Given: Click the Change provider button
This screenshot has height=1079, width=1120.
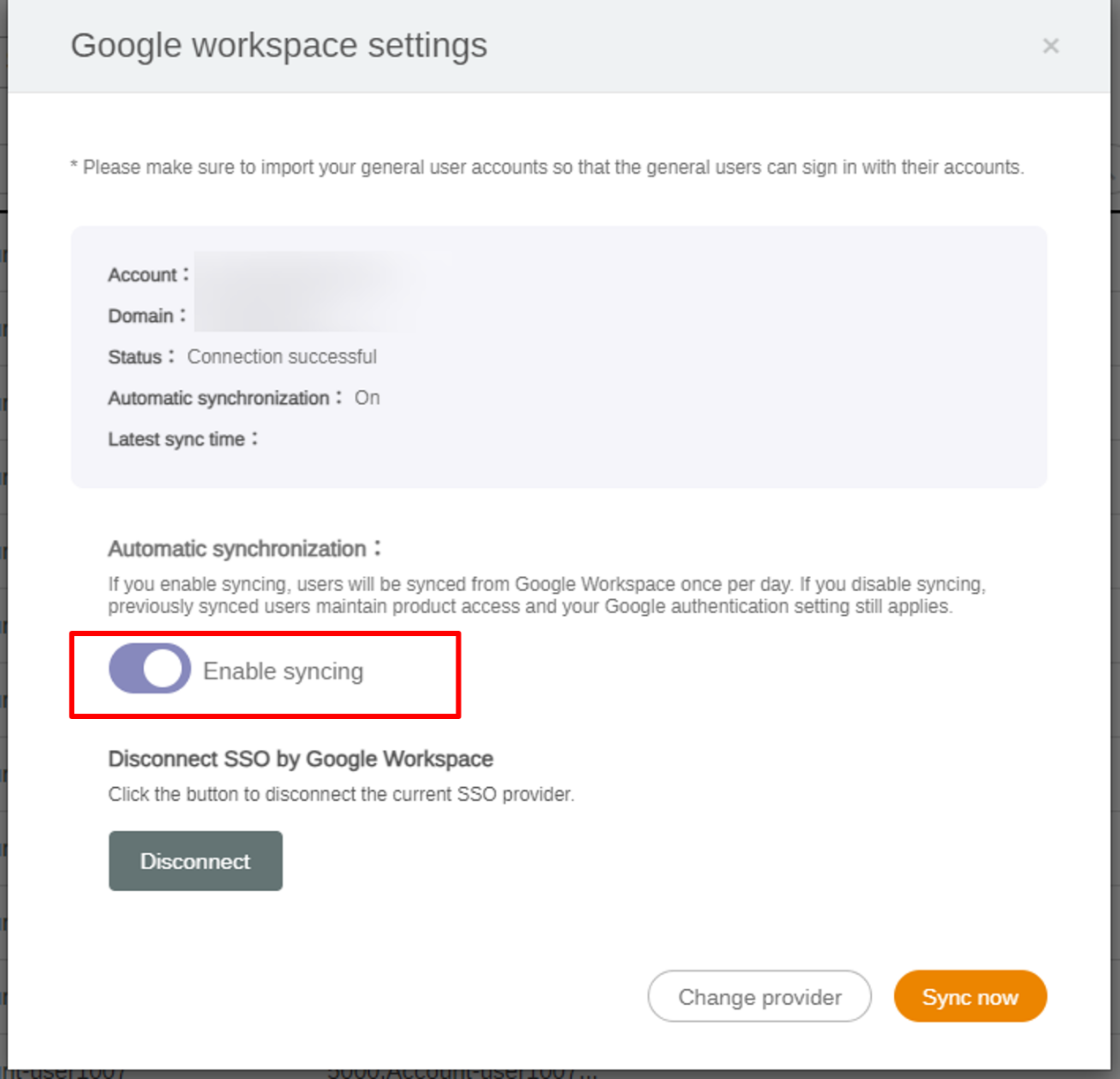Looking at the screenshot, I should tap(759, 997).
